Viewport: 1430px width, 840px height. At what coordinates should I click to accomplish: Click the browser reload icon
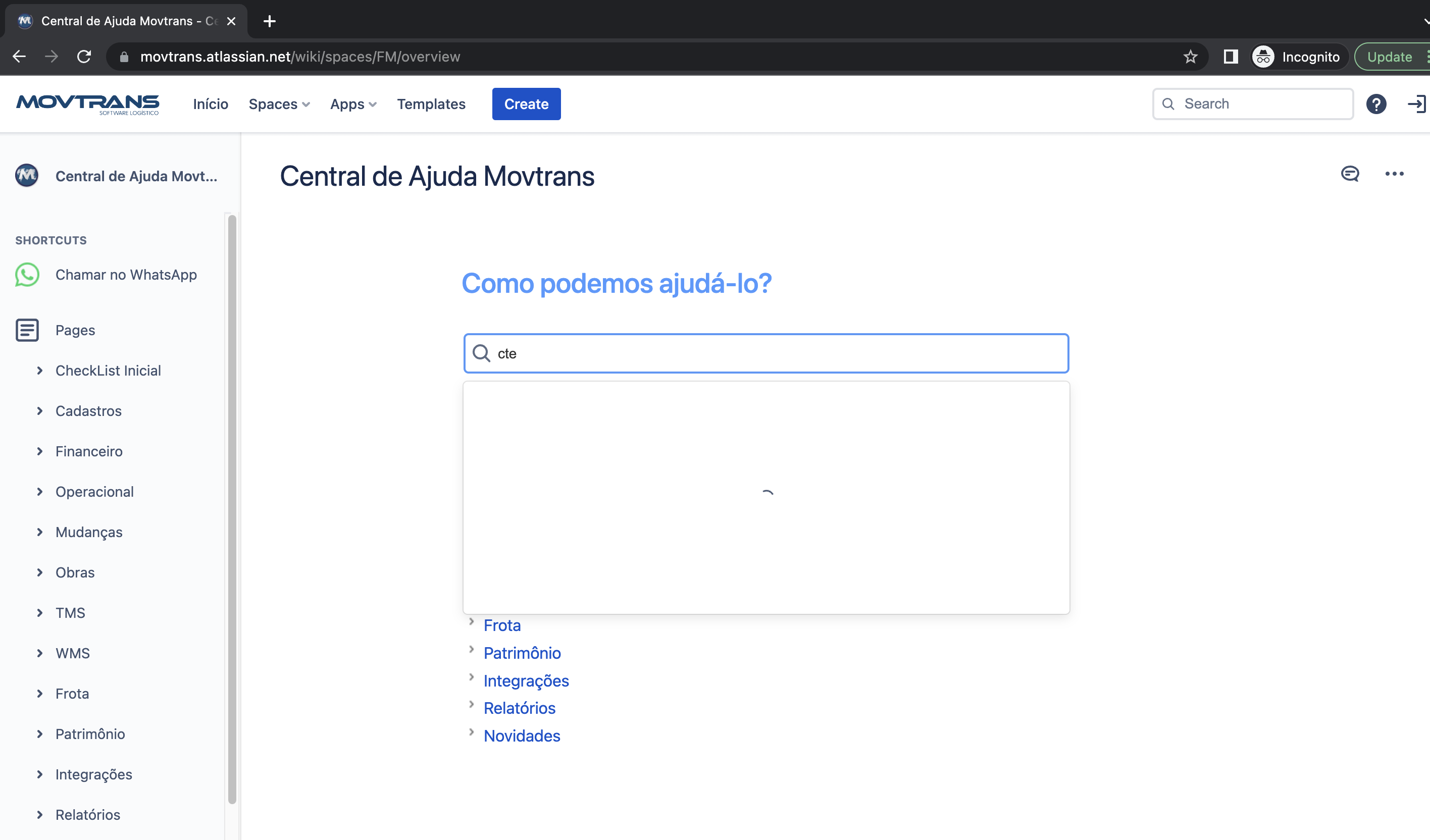[84, 57]
